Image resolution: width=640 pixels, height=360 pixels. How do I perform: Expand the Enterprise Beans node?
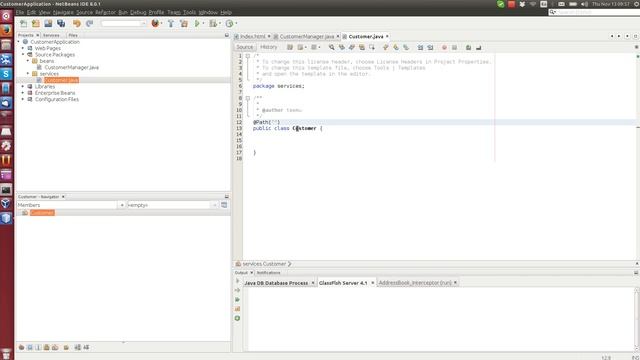[23, 93]
